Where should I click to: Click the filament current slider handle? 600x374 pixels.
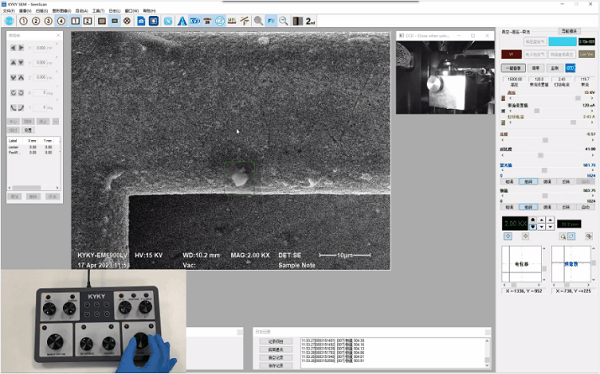click(573, 122)
